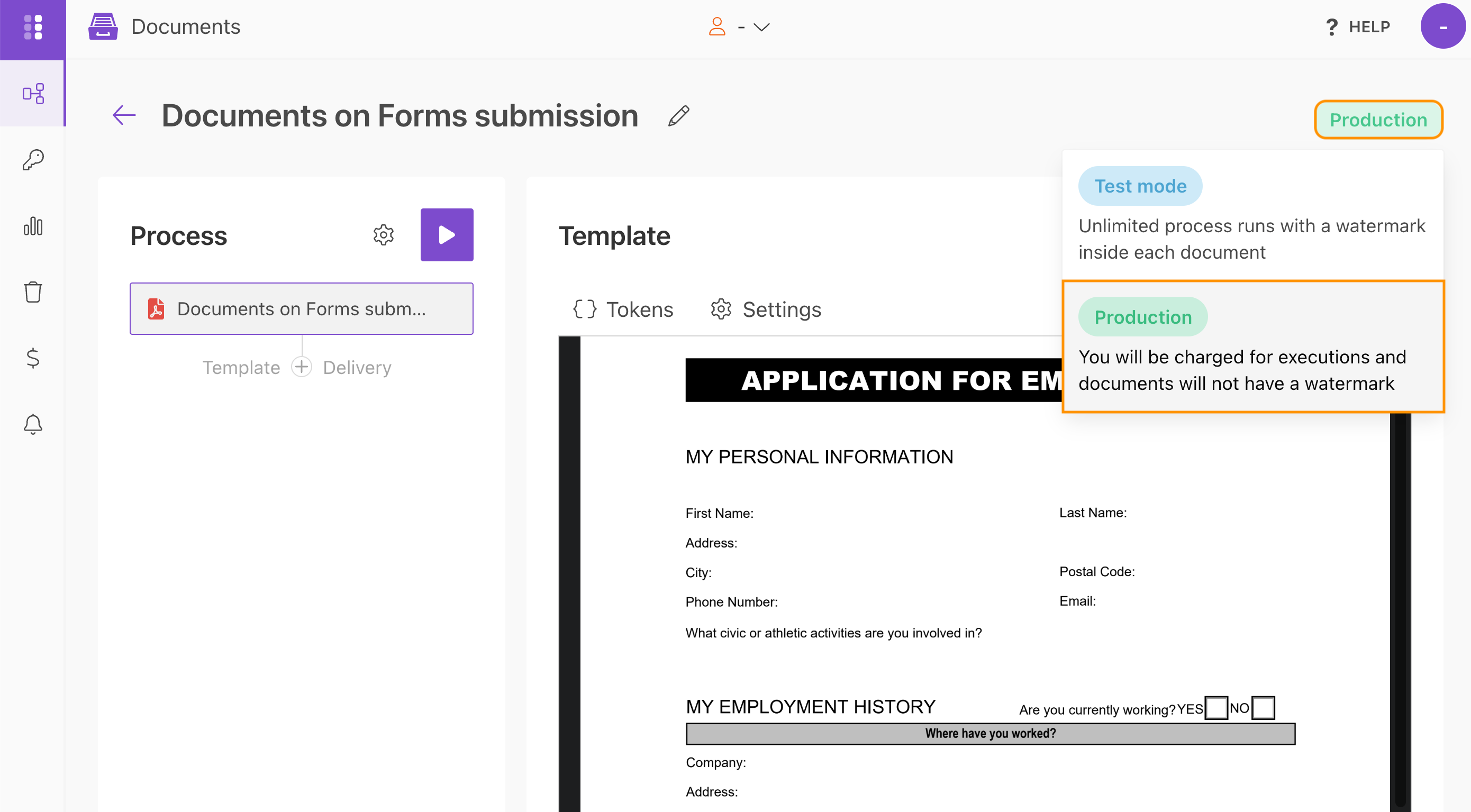Switch to the Tokens tab
Image resolution: width=1471 pixels, height=812 pixels.
click(x=622, y=309)
